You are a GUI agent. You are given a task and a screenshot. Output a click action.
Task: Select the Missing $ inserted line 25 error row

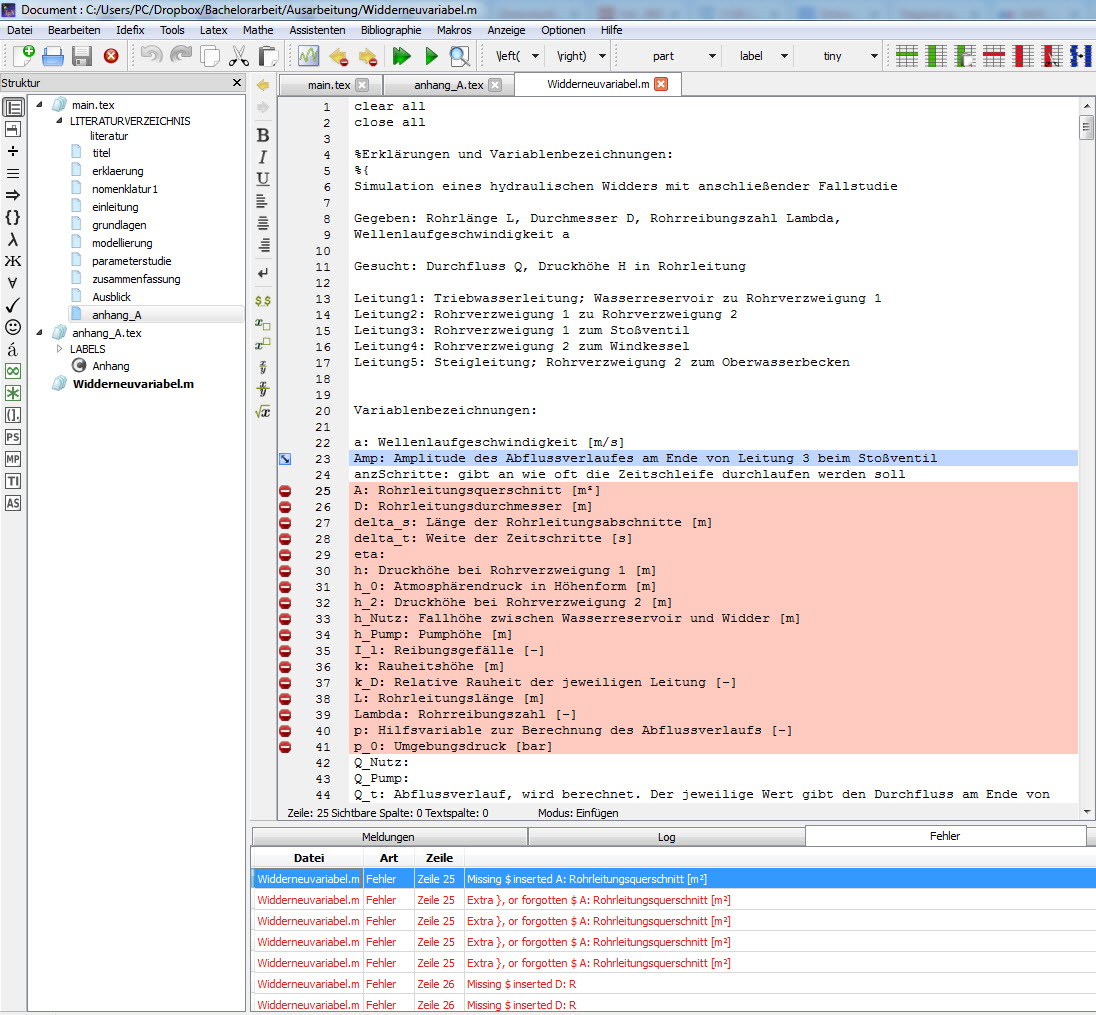point(673,879)
